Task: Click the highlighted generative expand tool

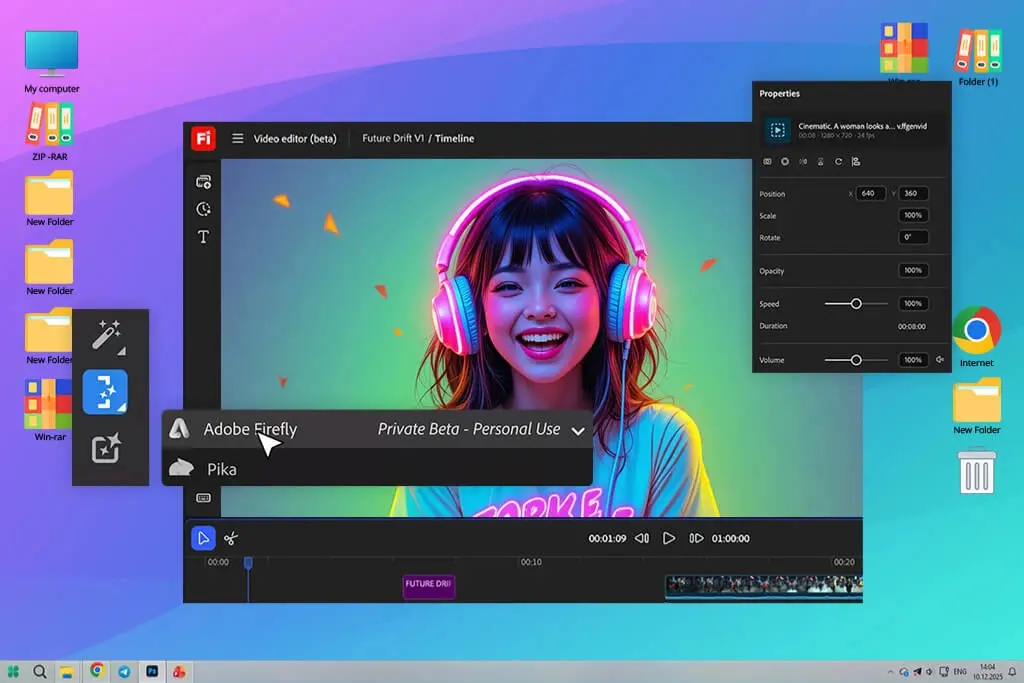Action: point(105,392)
